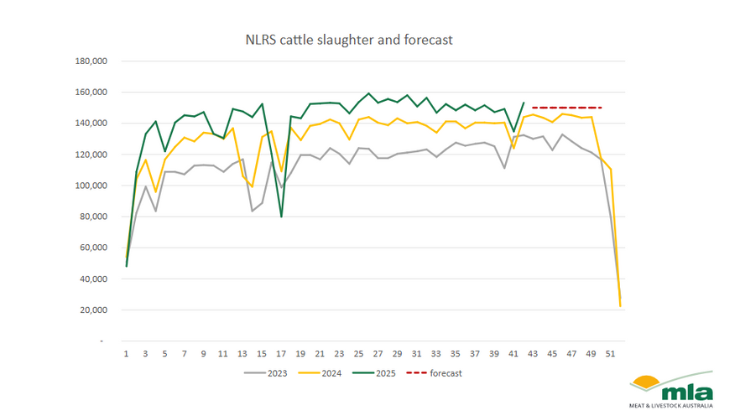Select the 100,000 y-axis label
The image size is (740, 415).
coord(90,186)
